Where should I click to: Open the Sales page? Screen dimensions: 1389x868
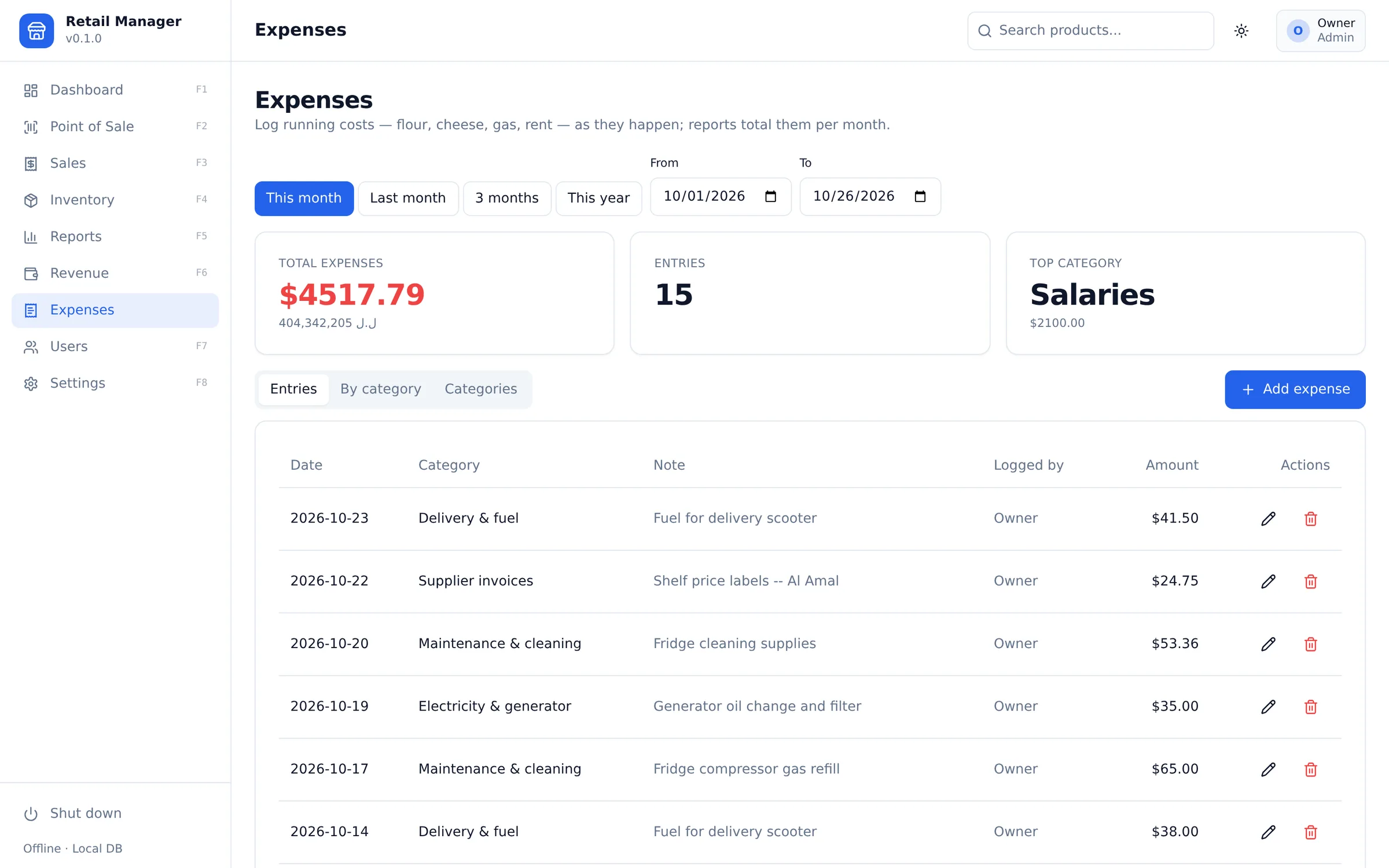115,163
